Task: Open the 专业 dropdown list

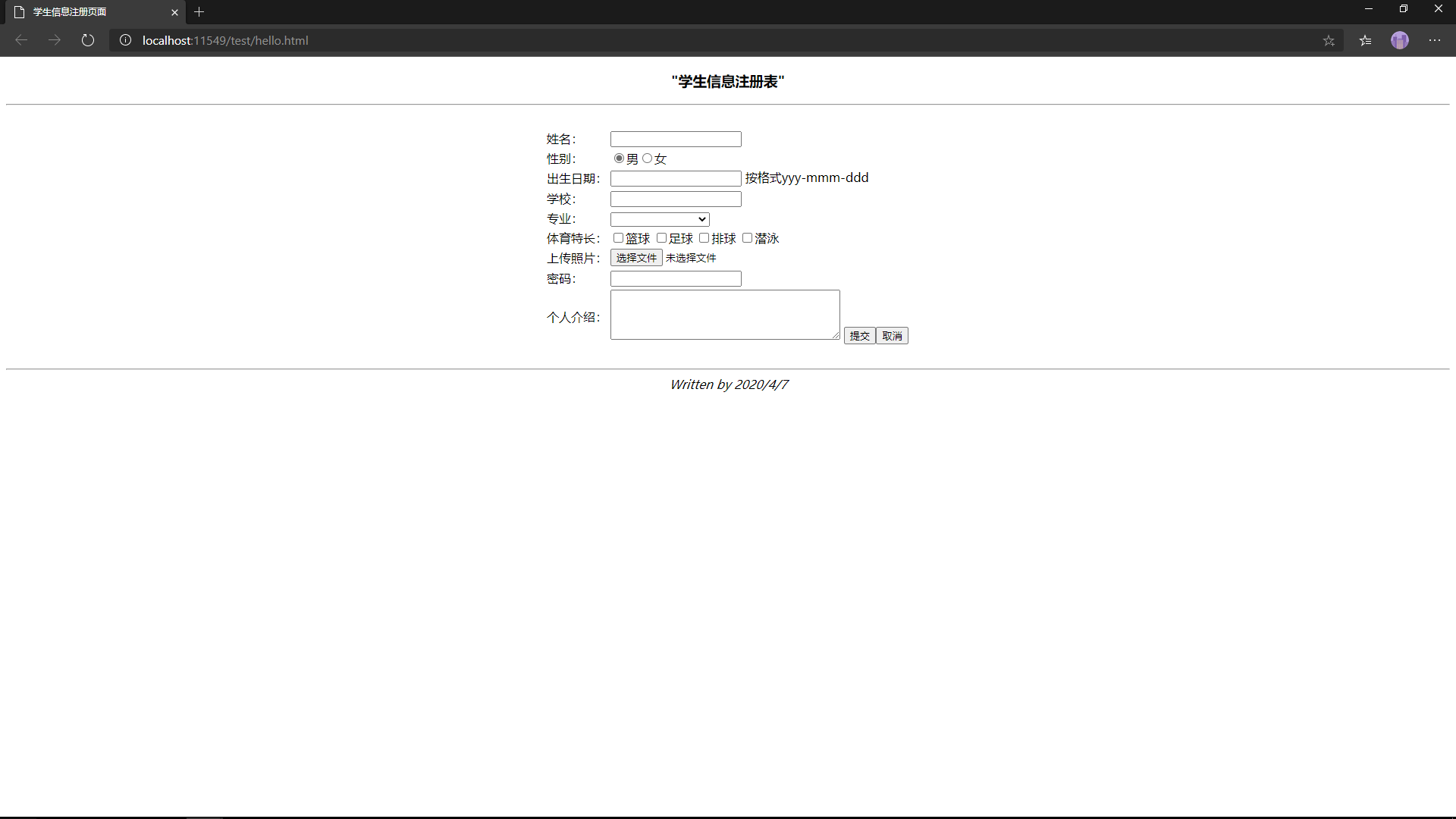Action: [x=660, y=219]
